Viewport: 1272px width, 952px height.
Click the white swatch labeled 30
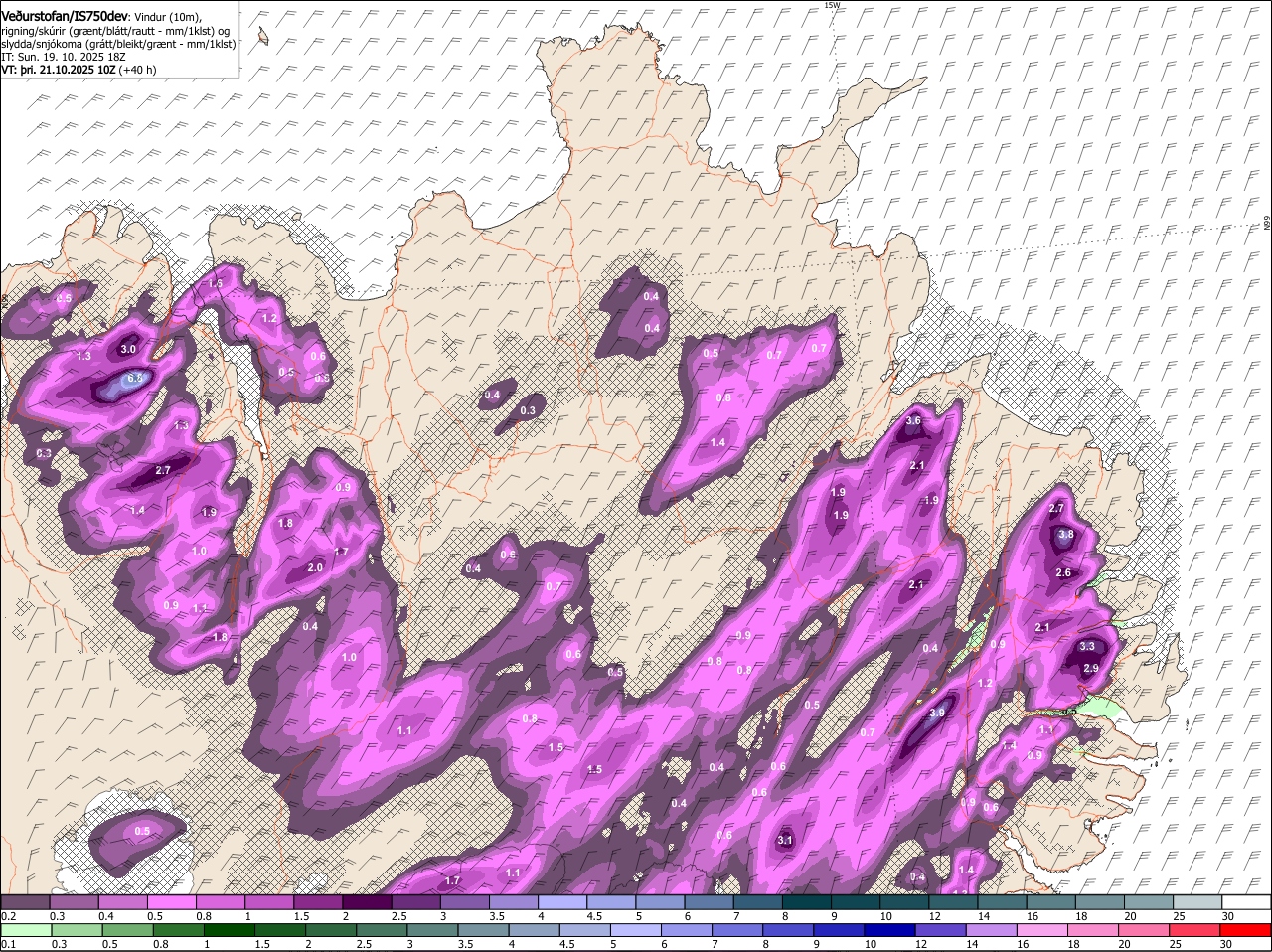point(1246,901)
